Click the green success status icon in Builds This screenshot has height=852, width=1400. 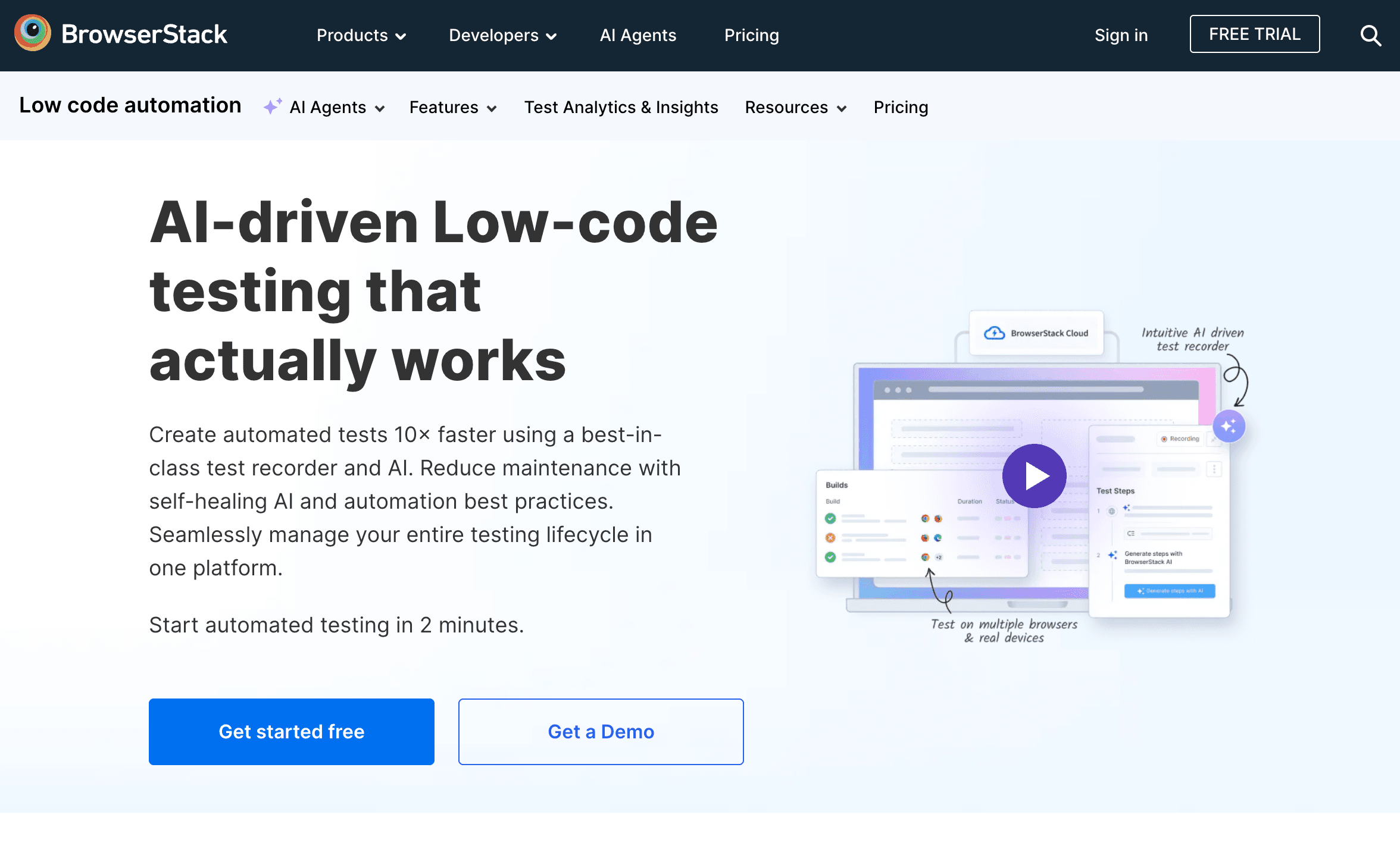[x=831, y=519]
